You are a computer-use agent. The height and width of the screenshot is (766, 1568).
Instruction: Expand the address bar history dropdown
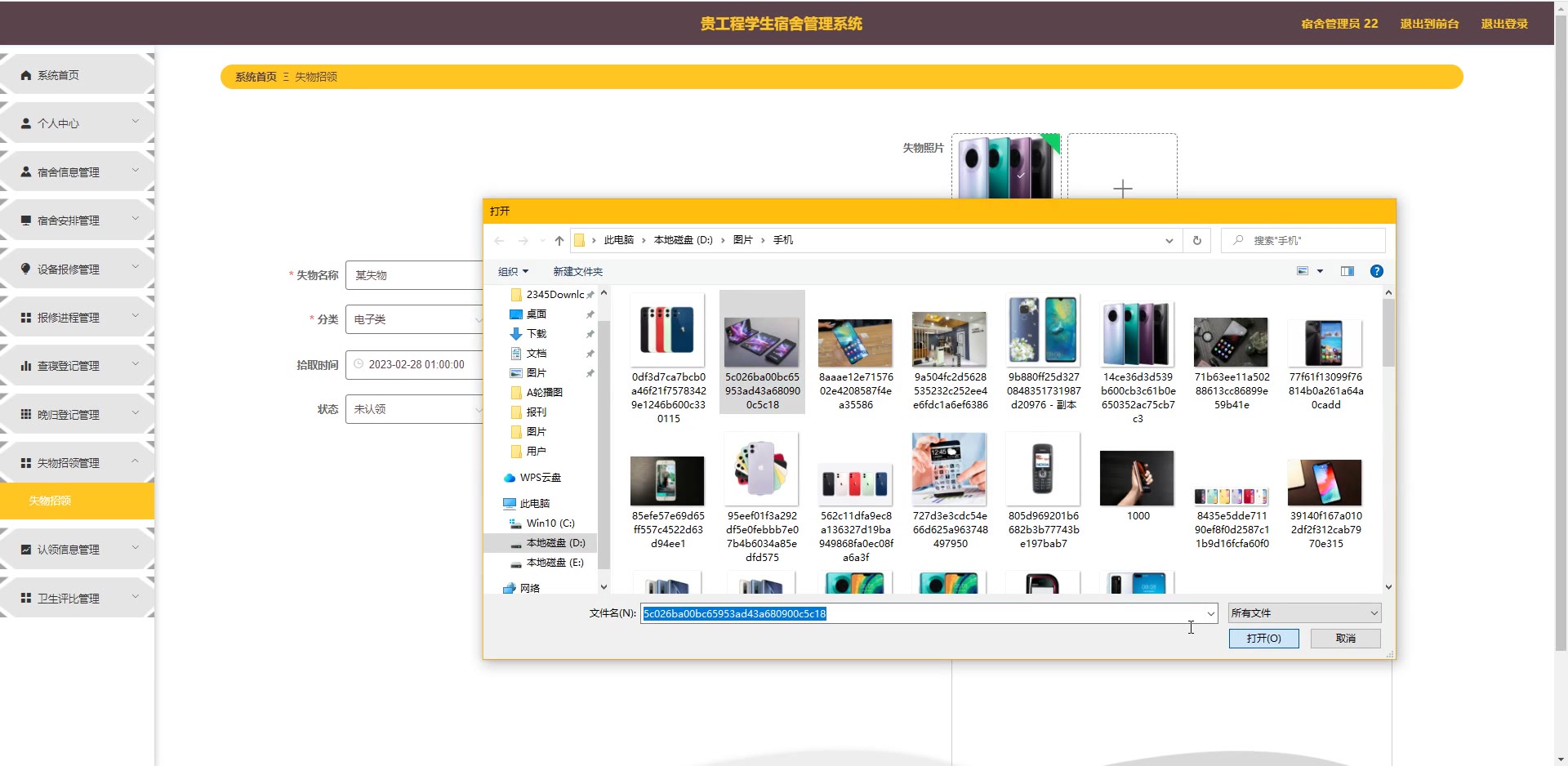pyautogui.click(x=1169, y=240)
